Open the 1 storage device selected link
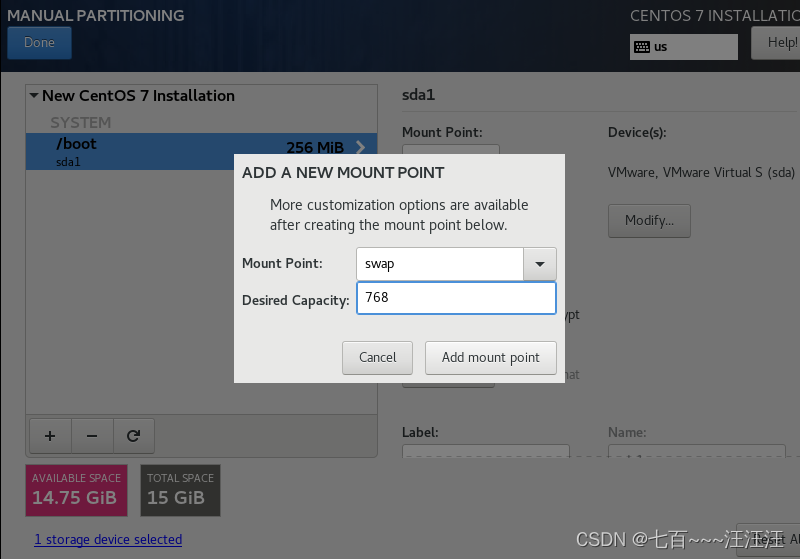Screen dimensions: 800x559 point(108,540)
